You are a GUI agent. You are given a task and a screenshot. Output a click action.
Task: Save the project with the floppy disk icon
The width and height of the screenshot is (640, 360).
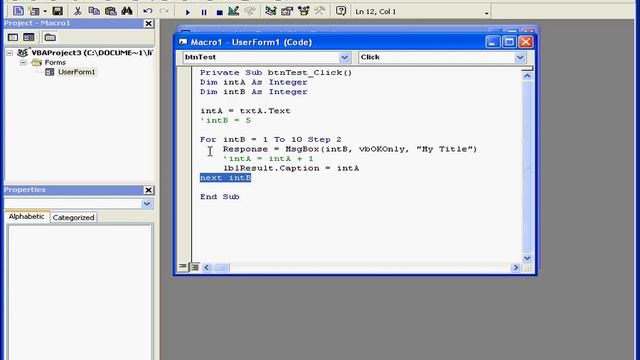pyautogui.click(x=58, y=11)
